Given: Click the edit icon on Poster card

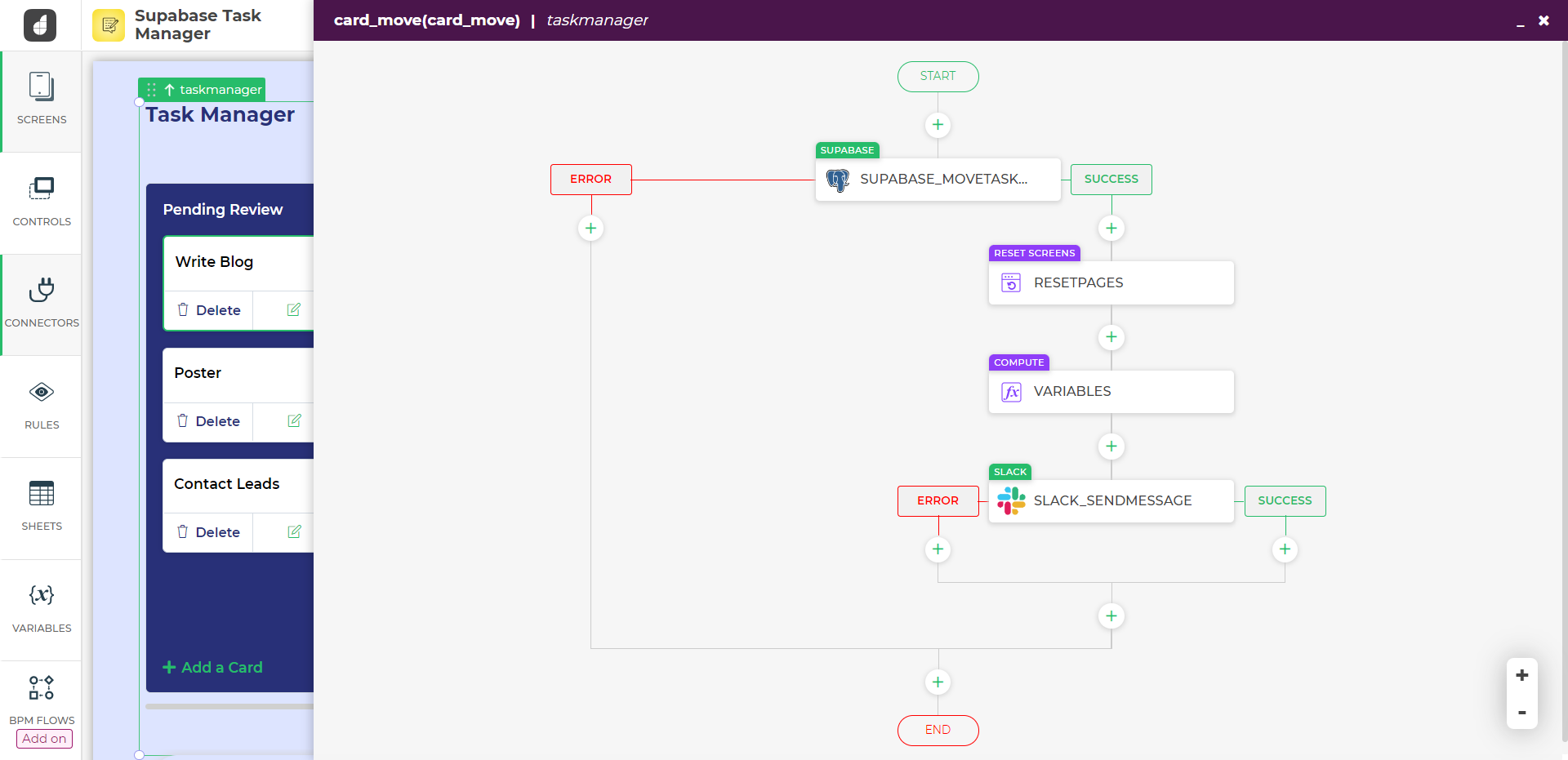Looking at the screenshot, I should click(x=294, y=421).
